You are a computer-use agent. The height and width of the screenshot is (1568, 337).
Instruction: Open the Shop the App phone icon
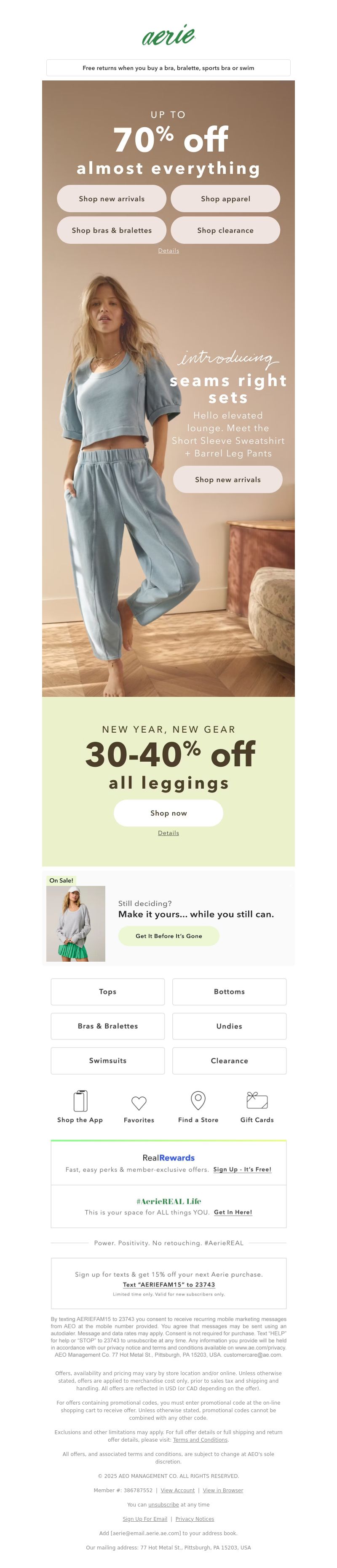point(80,1101)
